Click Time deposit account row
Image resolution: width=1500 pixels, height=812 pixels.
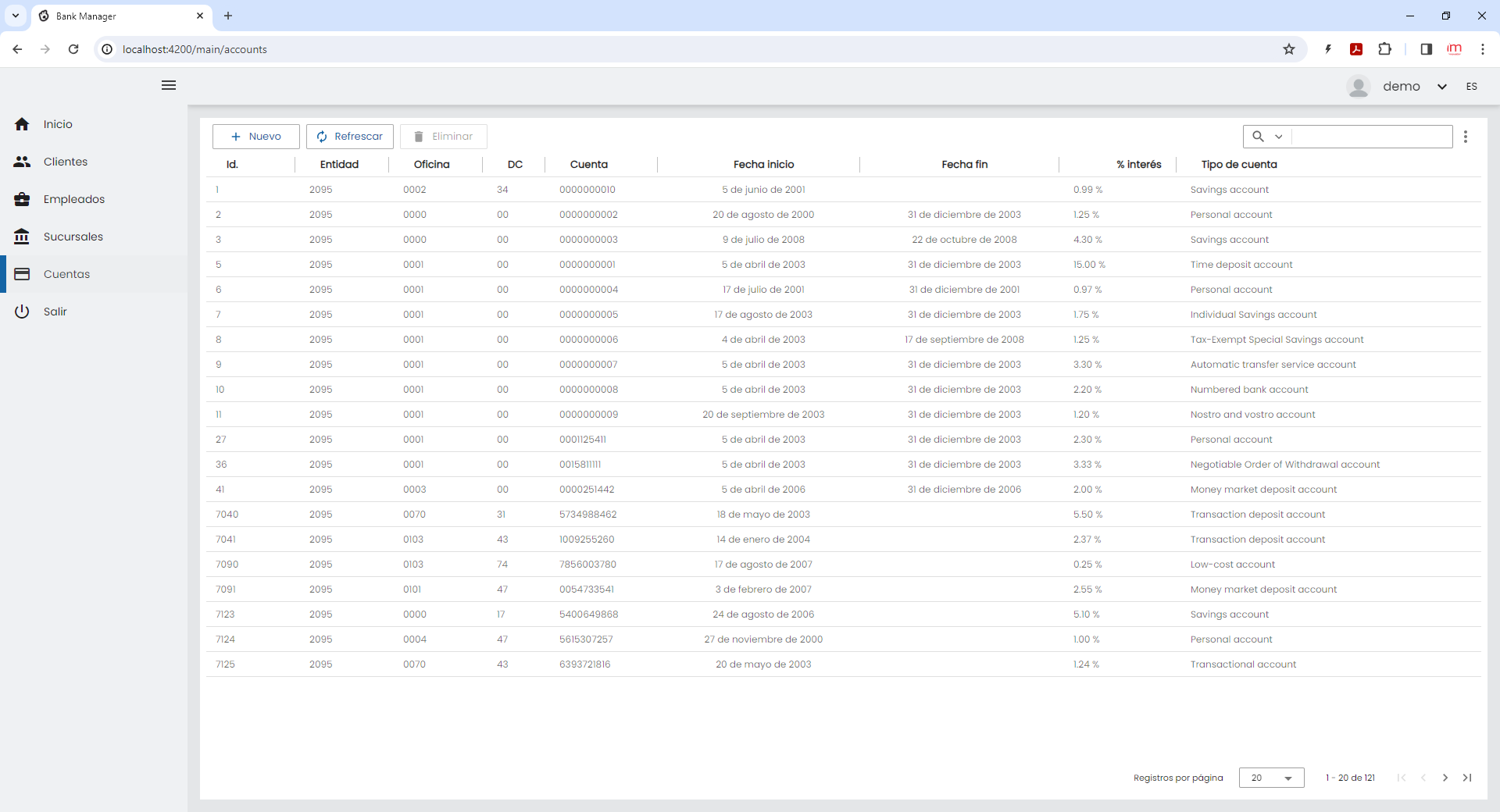pos(844,265)
